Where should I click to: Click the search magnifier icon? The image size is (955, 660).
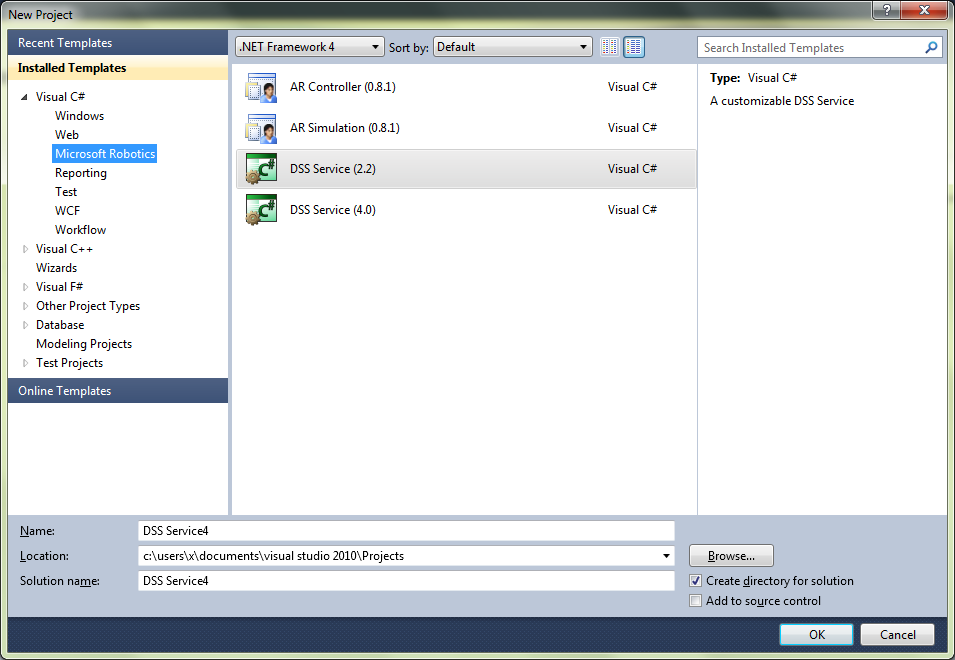(x=931, y=47)
